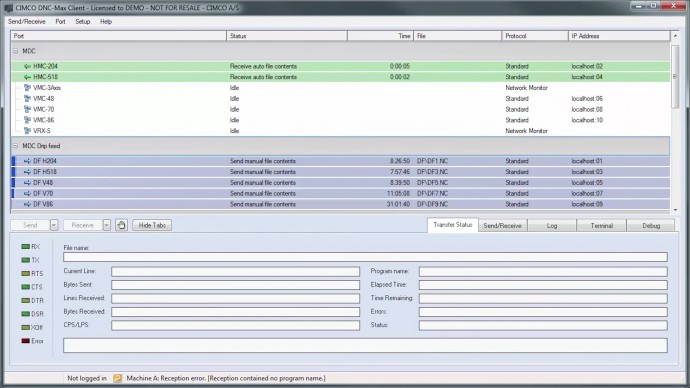The height and width of the screenshot is (388, 690).
Task: Open the Receive button dropdown arrow
Action: [x=106, y=225]
